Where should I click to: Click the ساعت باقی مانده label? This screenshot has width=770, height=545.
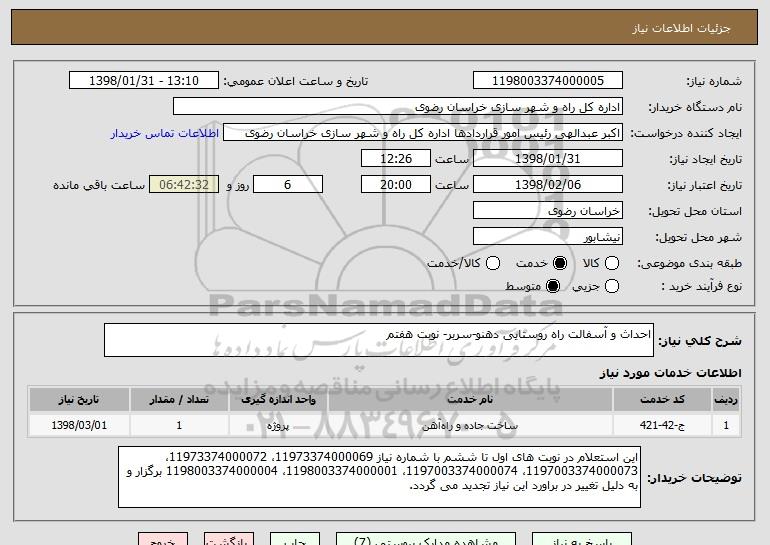(x=99, y=185)
